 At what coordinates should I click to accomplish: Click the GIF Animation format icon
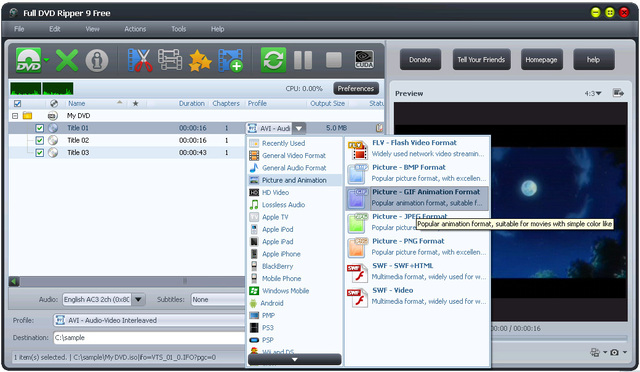pos(358,198)
